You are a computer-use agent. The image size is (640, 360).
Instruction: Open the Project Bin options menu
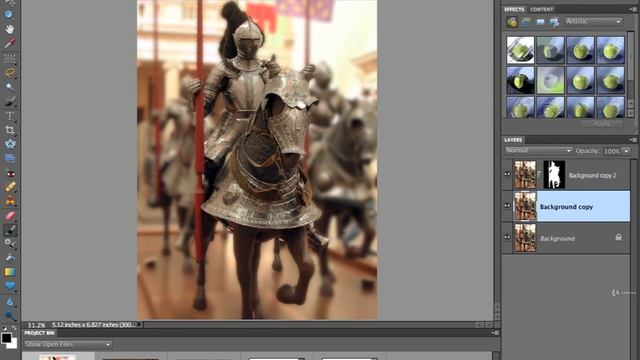[x=495, y=333]
